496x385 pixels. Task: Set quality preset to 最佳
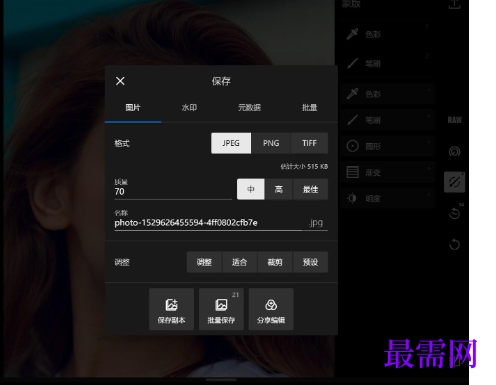coord(310,189)
